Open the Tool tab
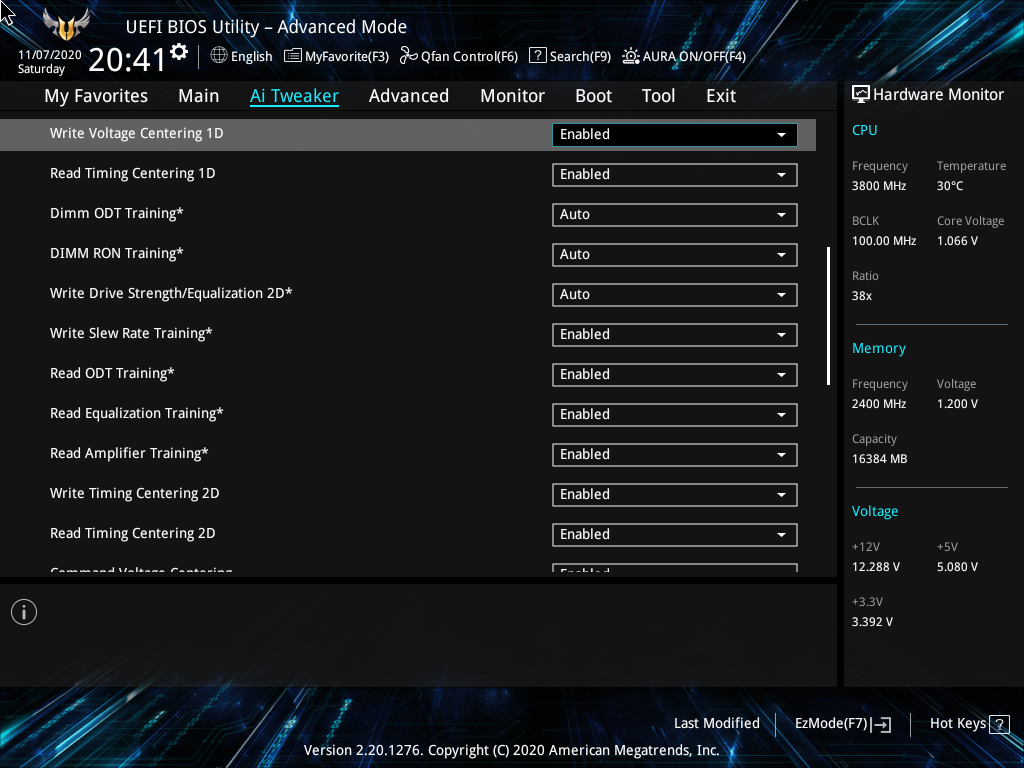This screenshot has width=1024, height=768. coord(658,95)
